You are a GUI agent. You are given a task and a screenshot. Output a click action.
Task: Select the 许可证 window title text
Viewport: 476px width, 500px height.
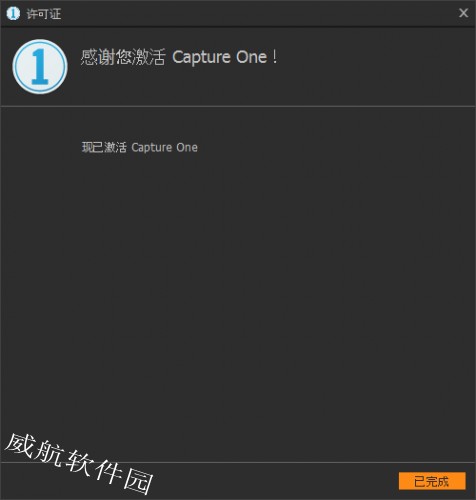pos(44,14)
